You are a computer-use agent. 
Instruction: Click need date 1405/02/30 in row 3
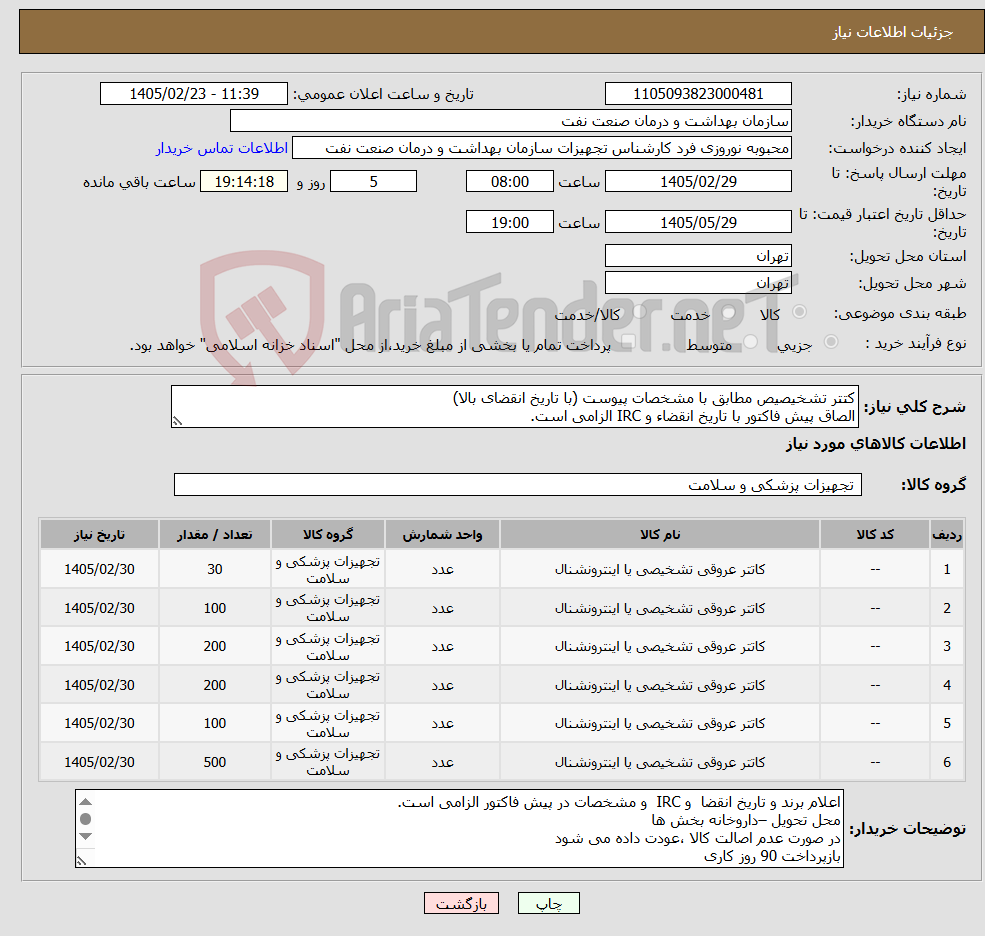coord(99,646)
